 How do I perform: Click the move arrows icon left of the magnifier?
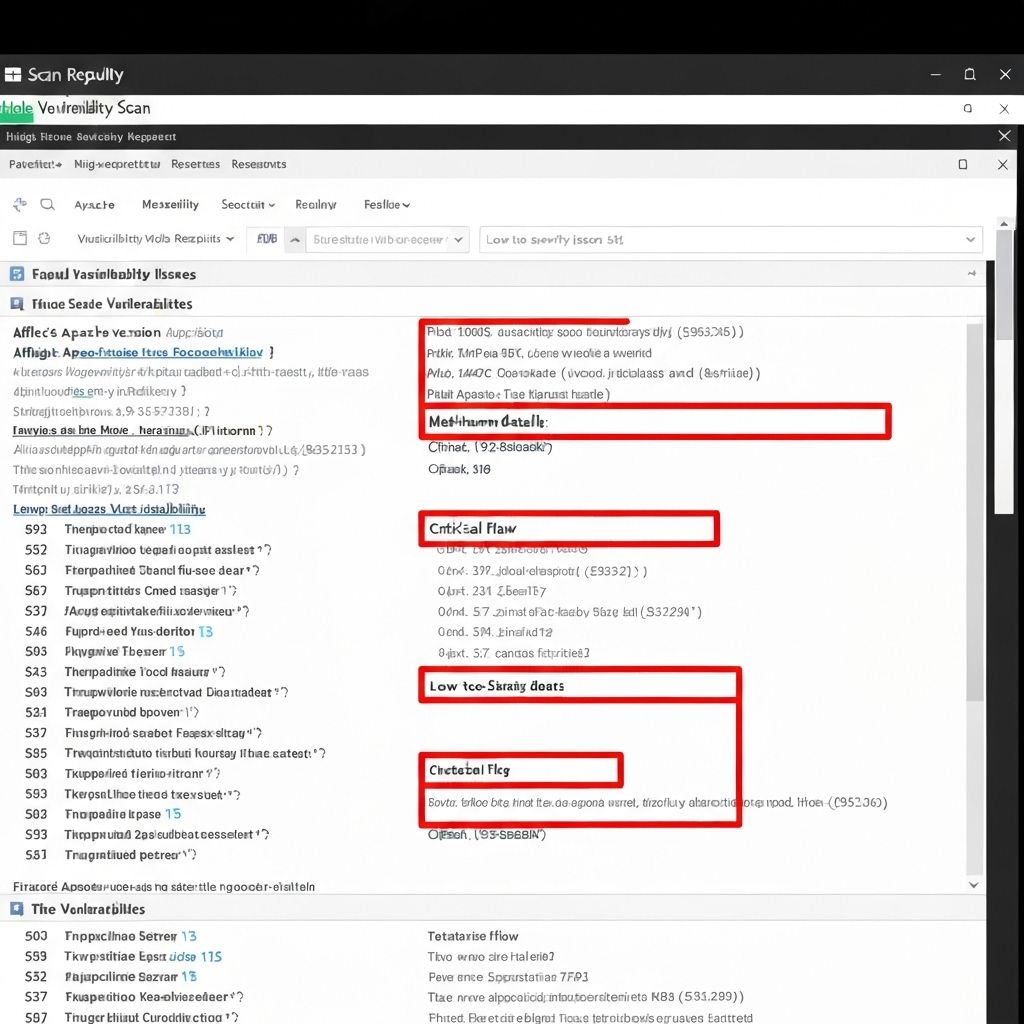click(19, 205)
